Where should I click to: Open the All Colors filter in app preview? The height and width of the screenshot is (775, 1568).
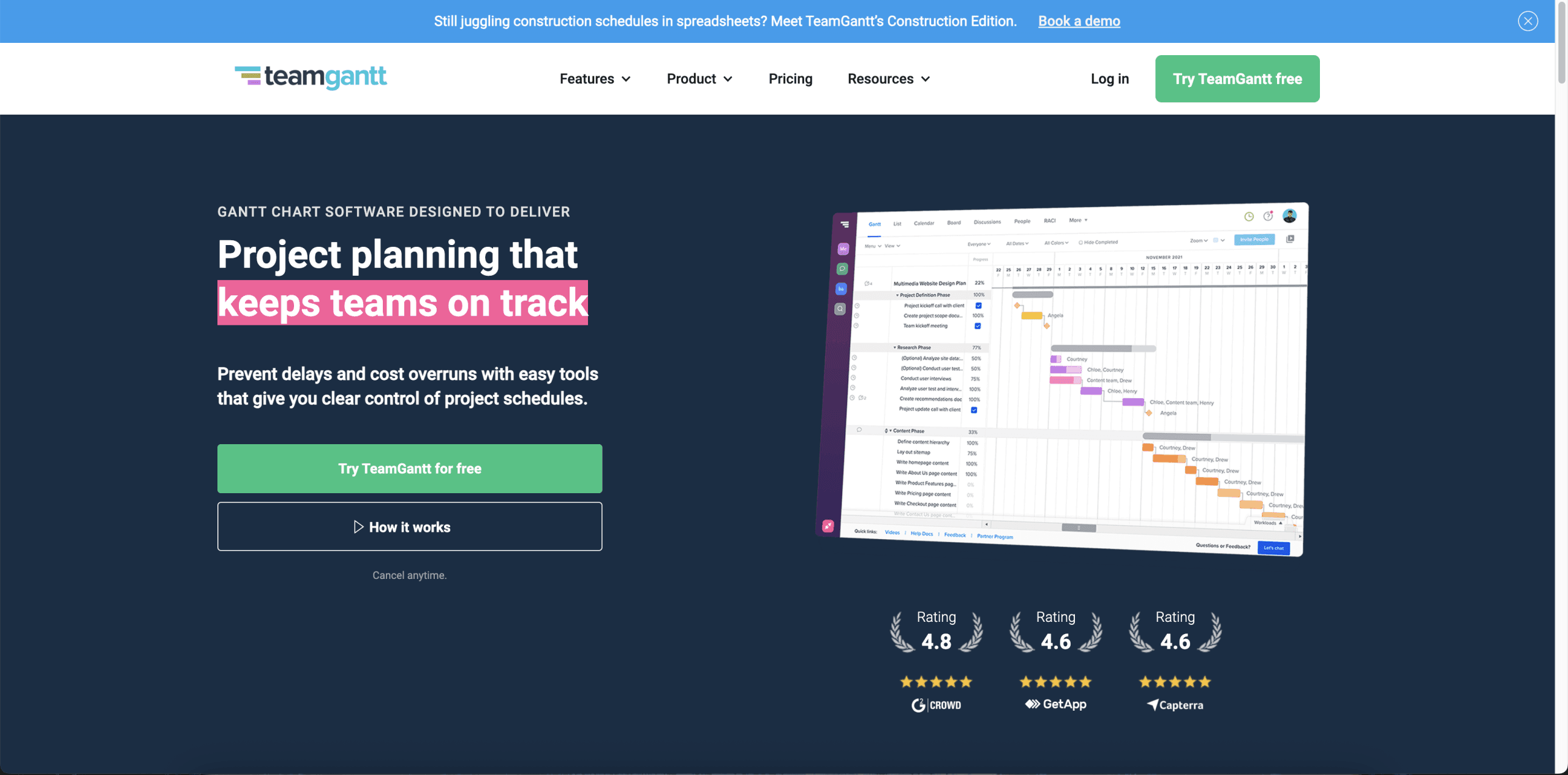tap(1056, 243)
